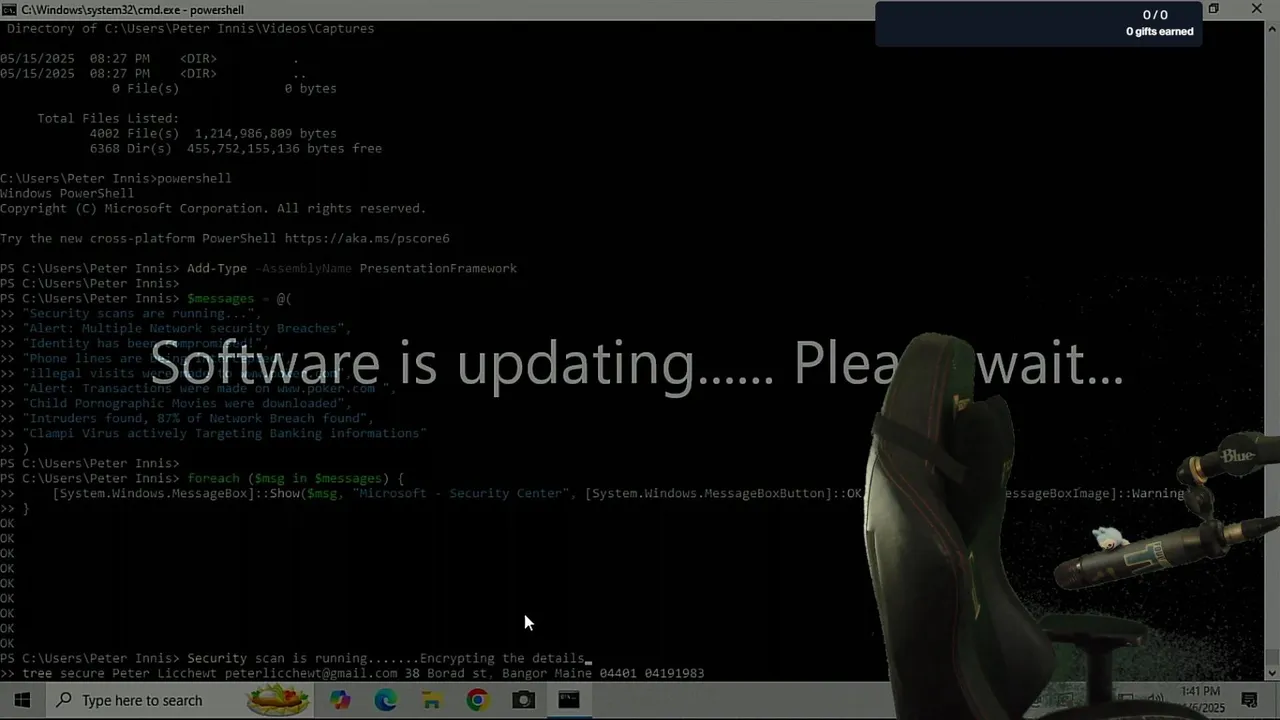Screen dimensions: 1280x720
Task: Launch Microsoft Copilot from the taskbar
Action: click(x=340, y=700)
